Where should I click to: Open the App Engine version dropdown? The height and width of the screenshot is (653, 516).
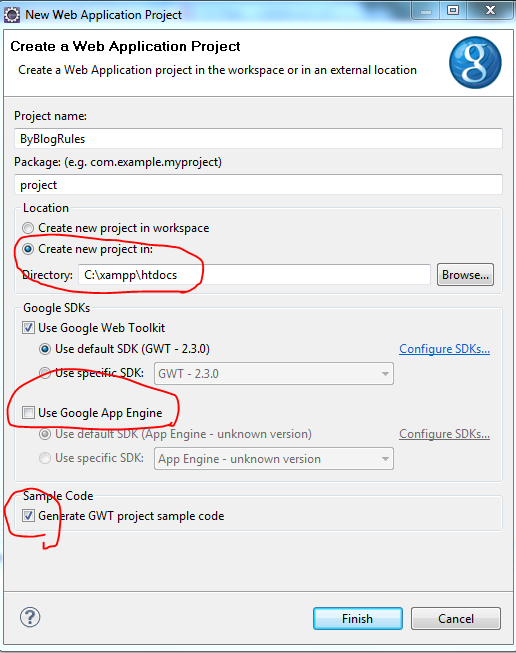coord(274,459)
